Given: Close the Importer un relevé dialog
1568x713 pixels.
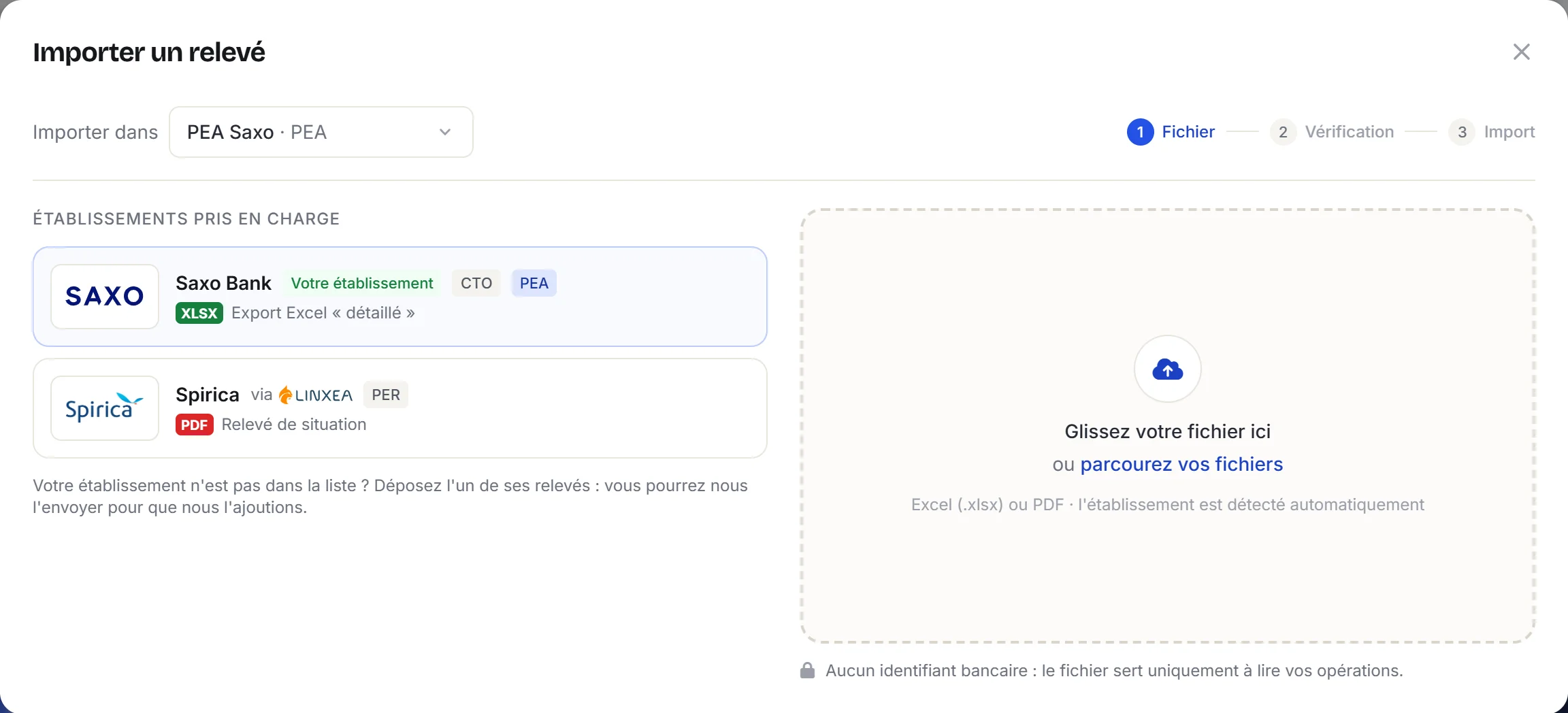Looking at the screenshot, I should coord(1521,52).
